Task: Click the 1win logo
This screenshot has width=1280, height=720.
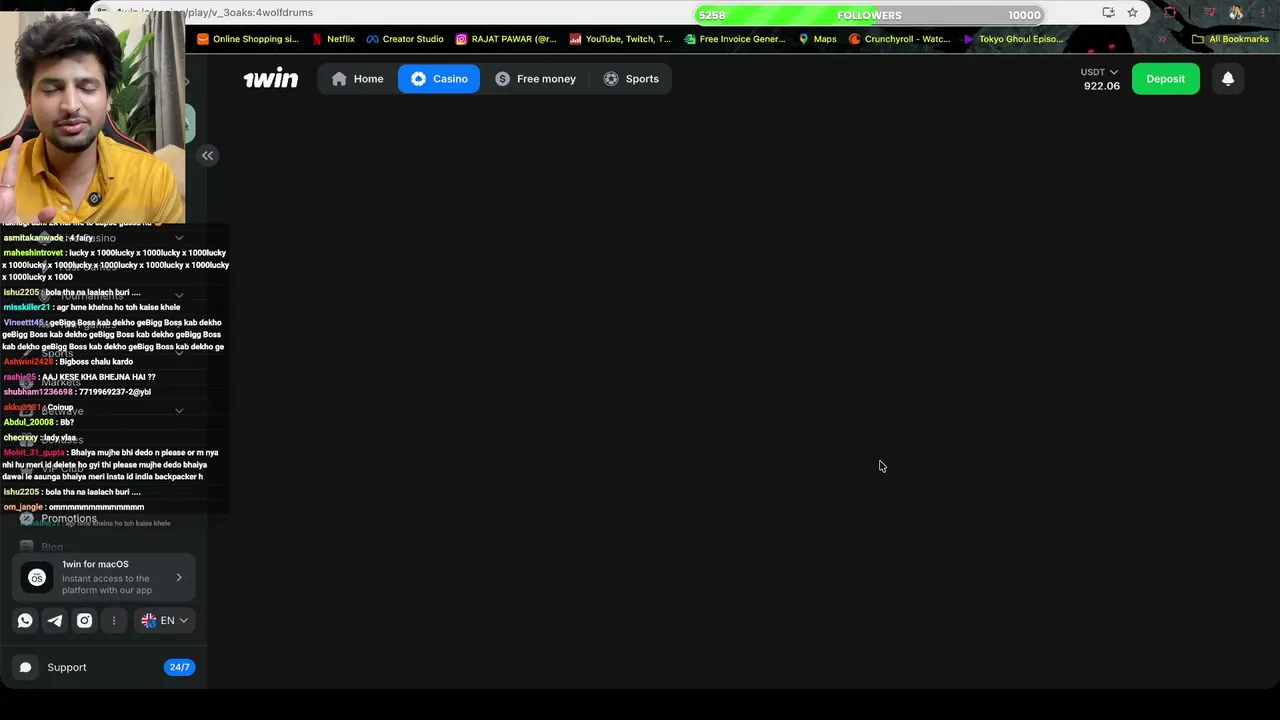Action: click(270, 79)
